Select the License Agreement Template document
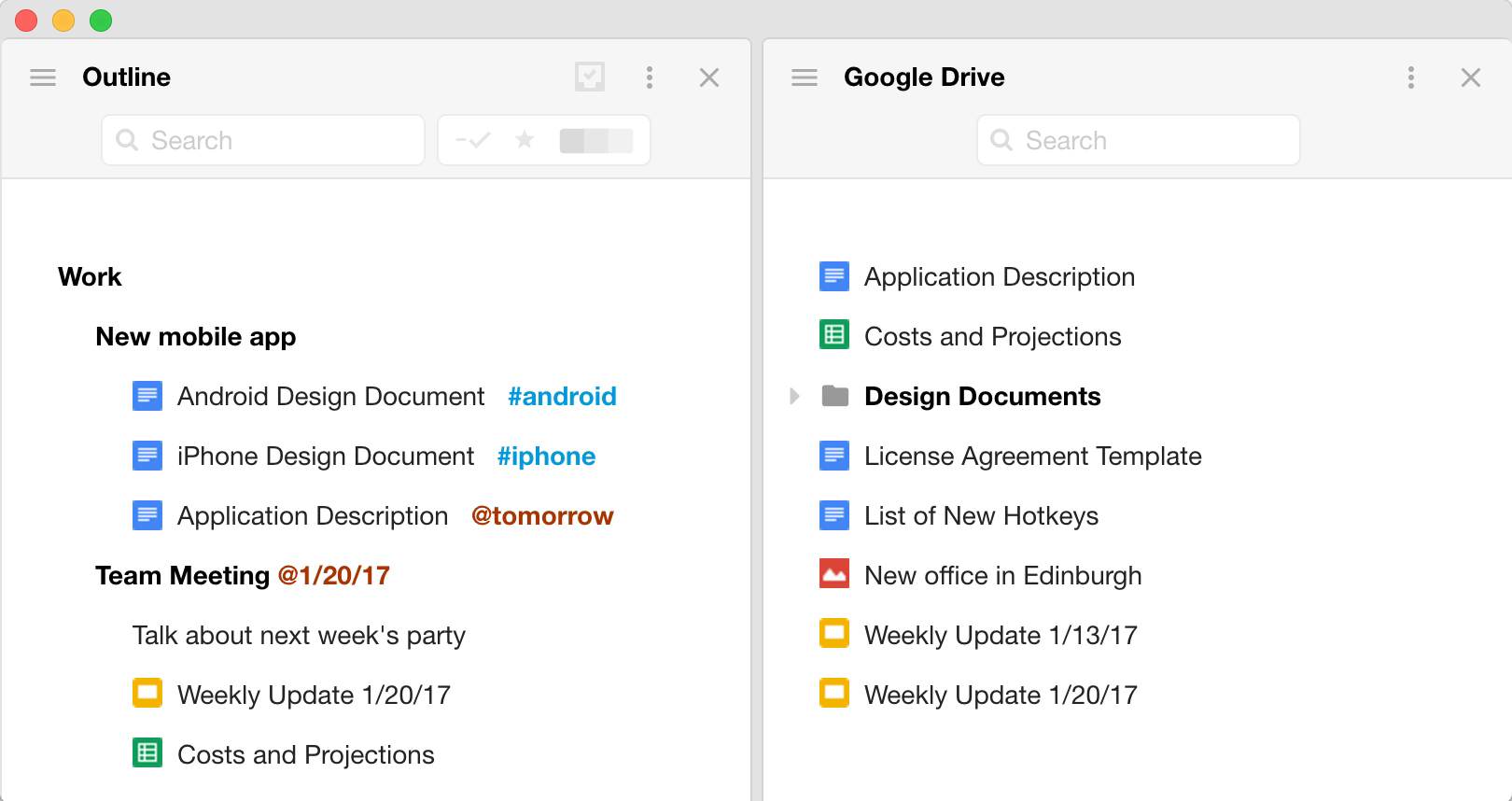Viewport: 1512px width, 801px height. click(1032, 457)
